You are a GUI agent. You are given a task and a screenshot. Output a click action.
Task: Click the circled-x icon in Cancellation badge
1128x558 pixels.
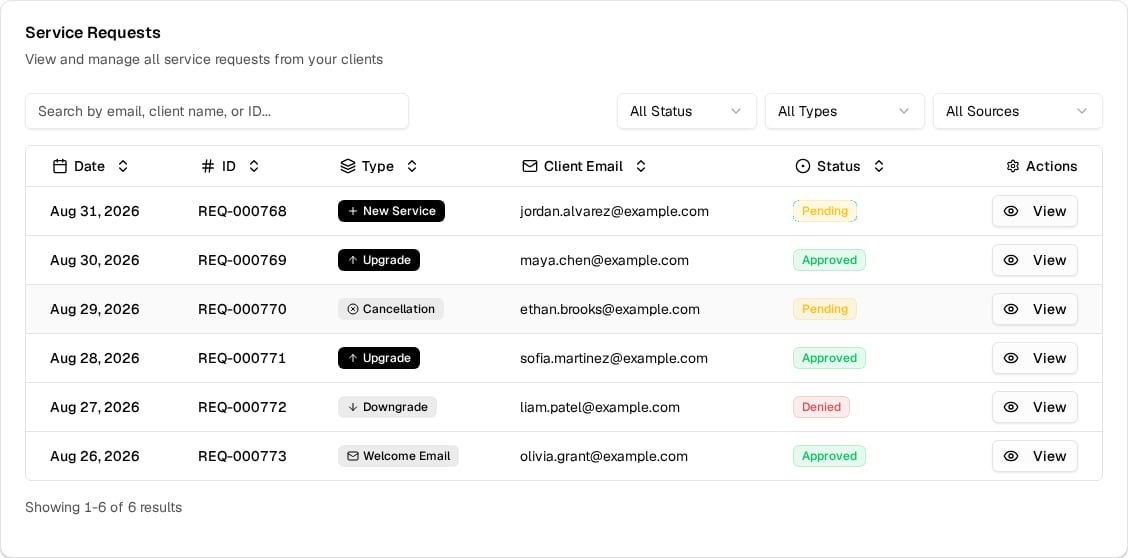click(352, 309)
